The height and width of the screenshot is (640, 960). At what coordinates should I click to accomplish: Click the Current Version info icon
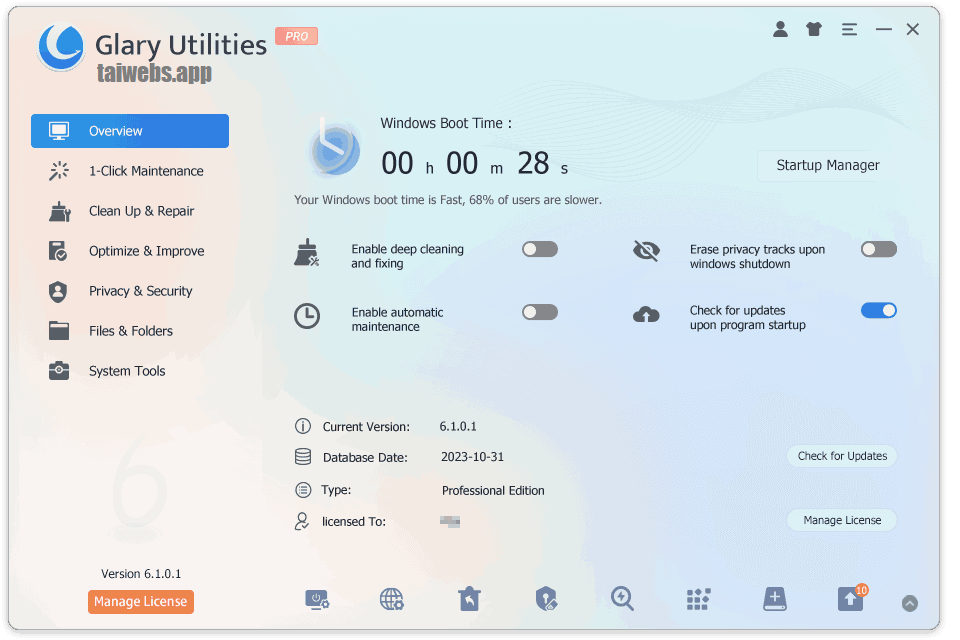303,426
